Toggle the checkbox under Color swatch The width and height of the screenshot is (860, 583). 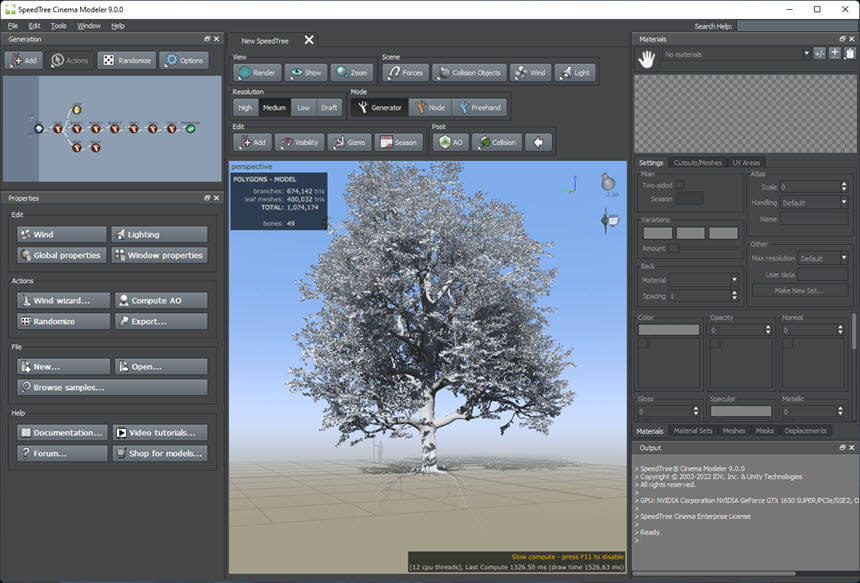tap(643, 343)
